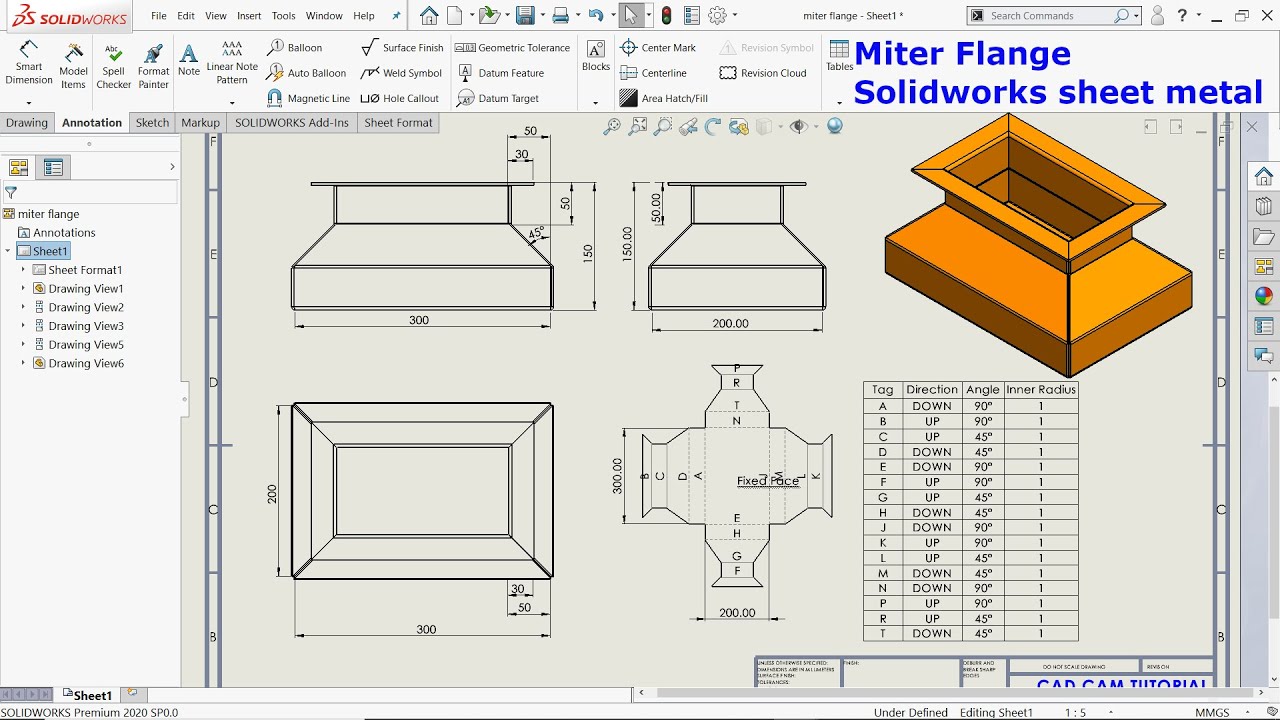Select the Sheet1 tab at bottom
The width and height of the screenshot is (1280, 720).
(87, 695)
